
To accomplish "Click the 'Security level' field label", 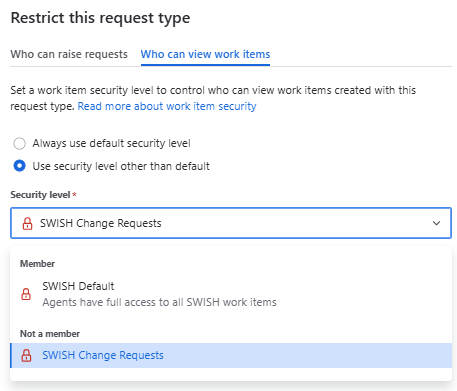I will 40,195.
